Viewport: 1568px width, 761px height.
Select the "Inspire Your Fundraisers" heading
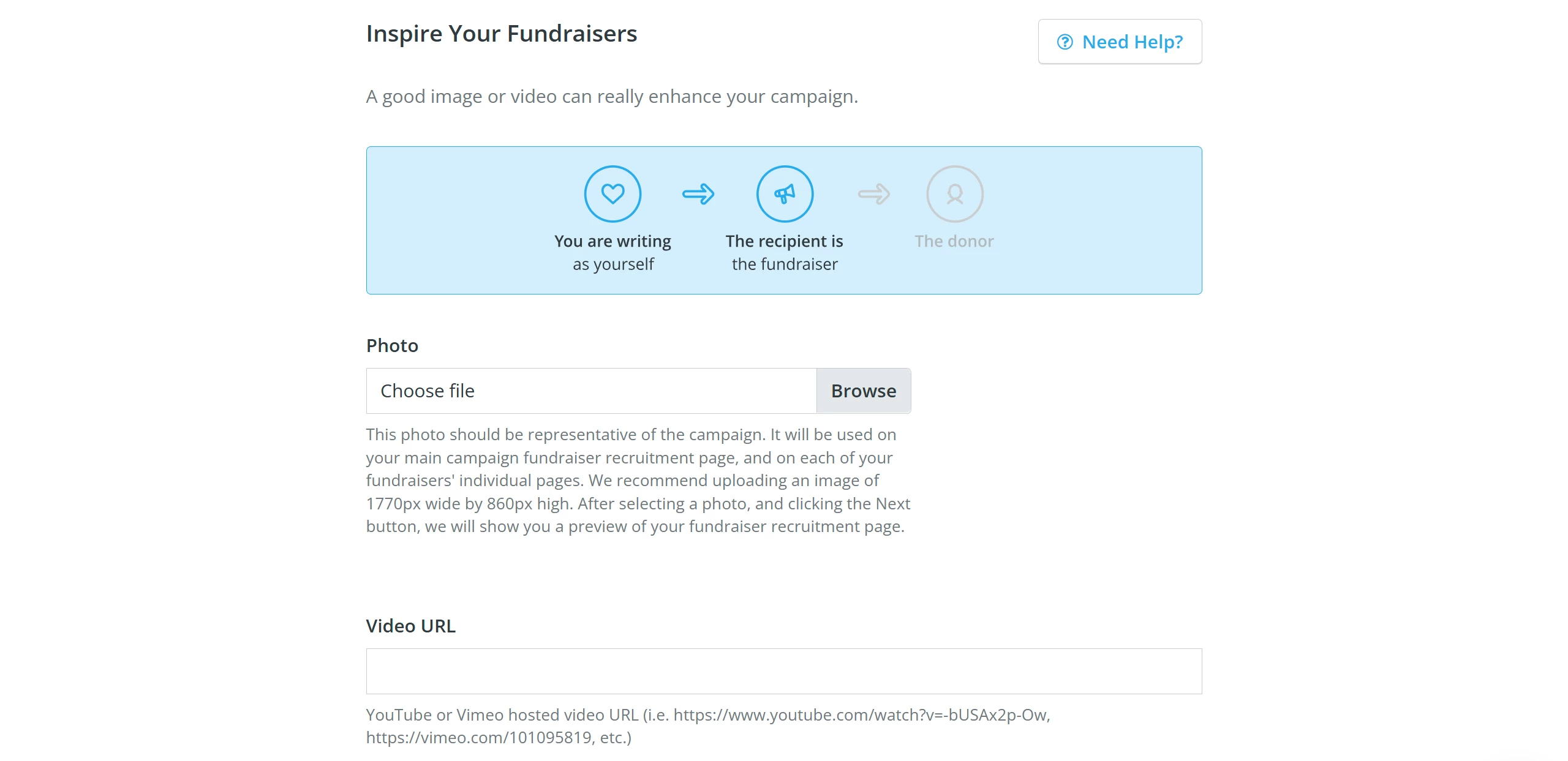[502, 34]
